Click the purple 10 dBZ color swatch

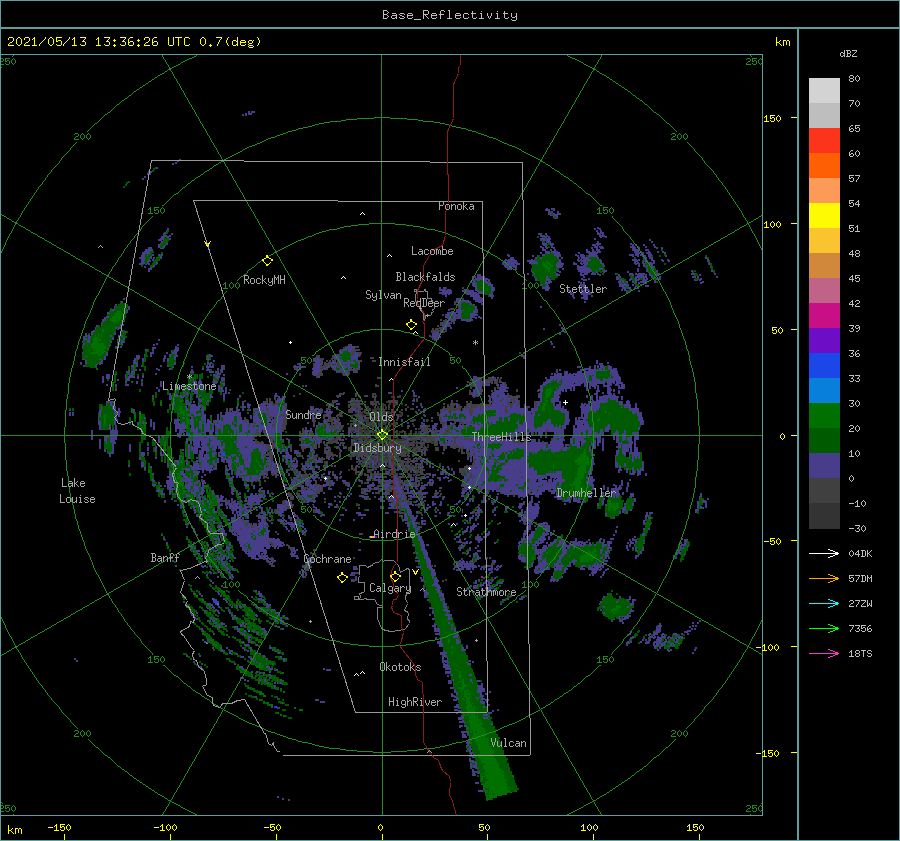coord(824,466)
